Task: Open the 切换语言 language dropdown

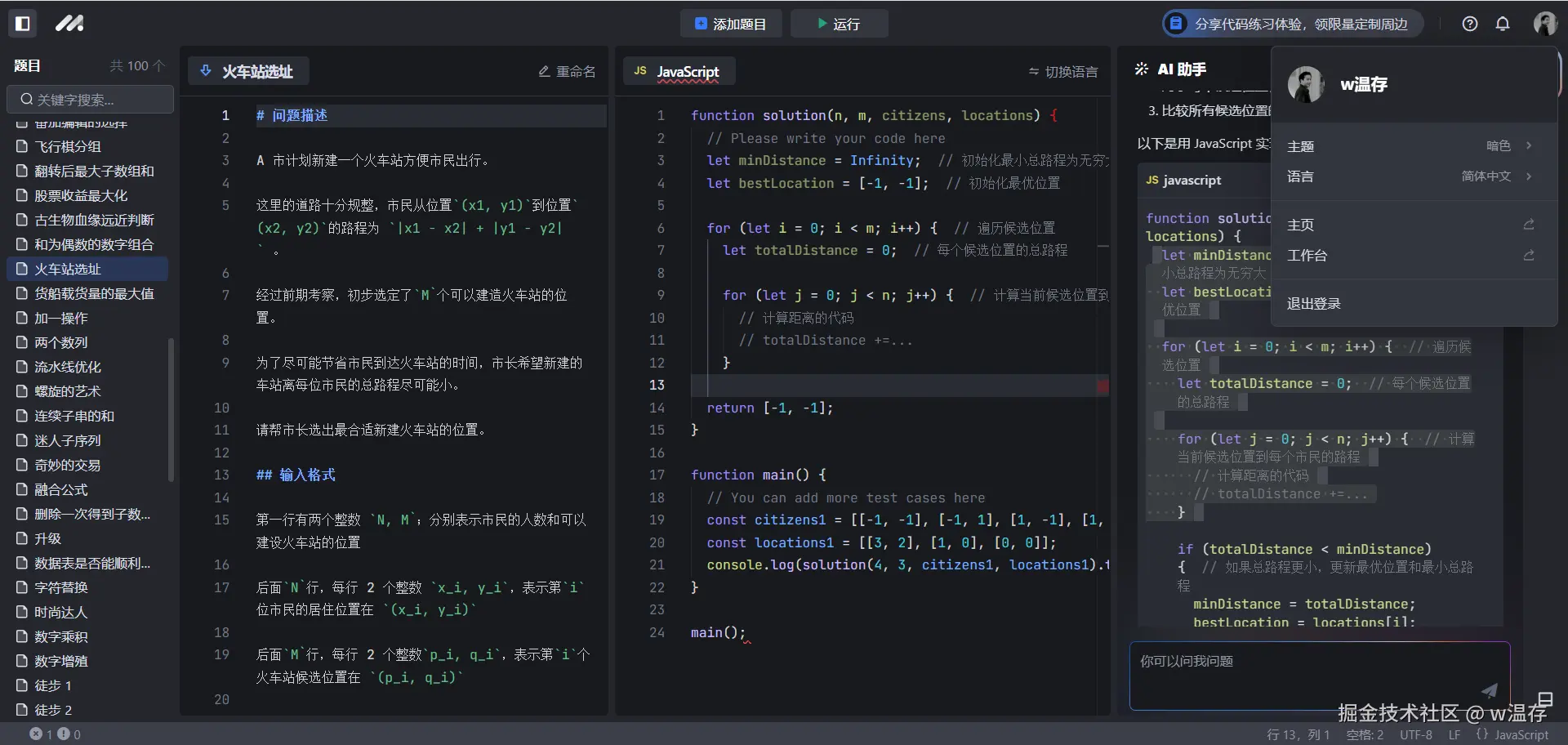Action: 1062,72
